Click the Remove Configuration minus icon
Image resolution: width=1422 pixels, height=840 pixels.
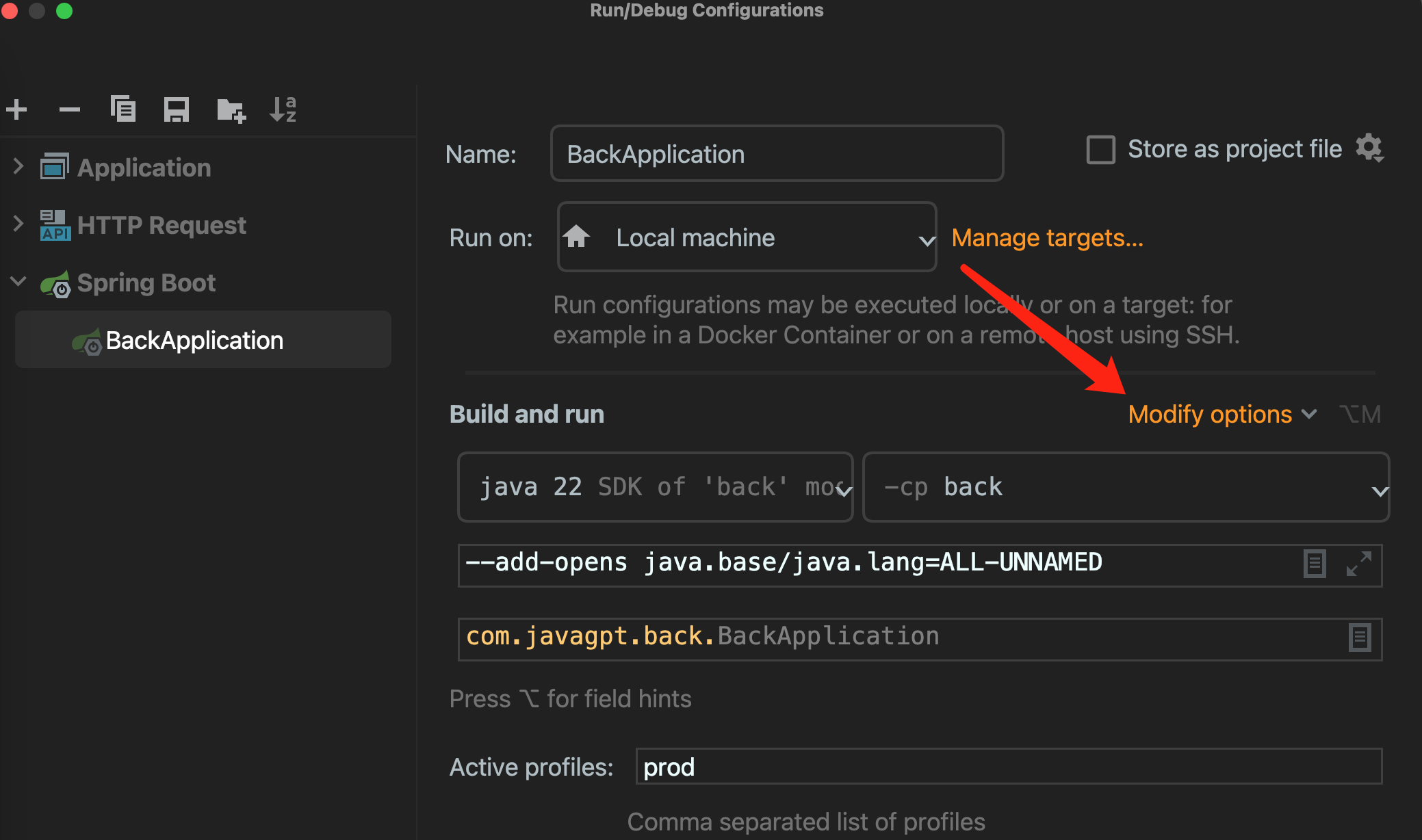69,109
